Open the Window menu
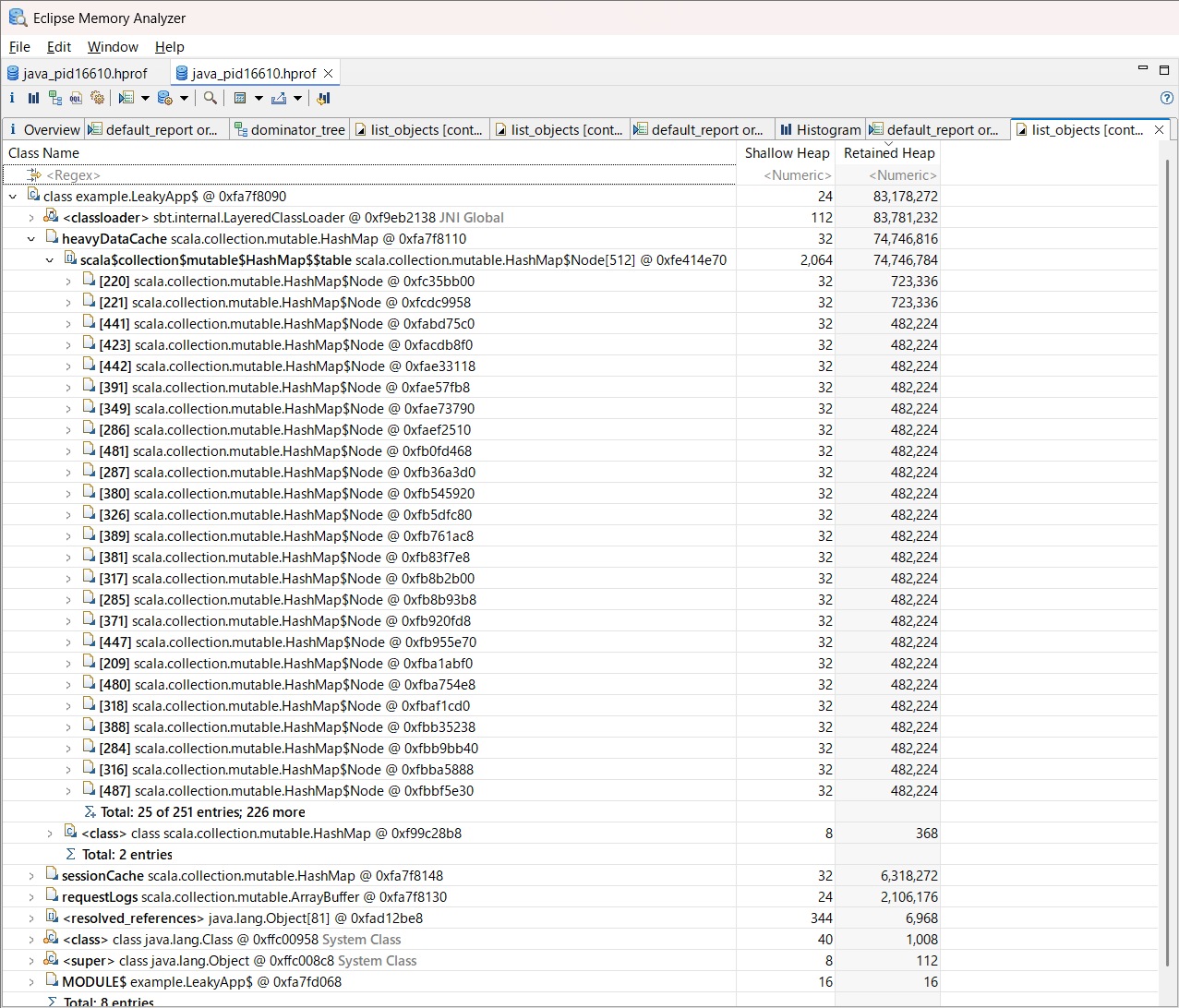1179x1008 pixels. point(113,47)
